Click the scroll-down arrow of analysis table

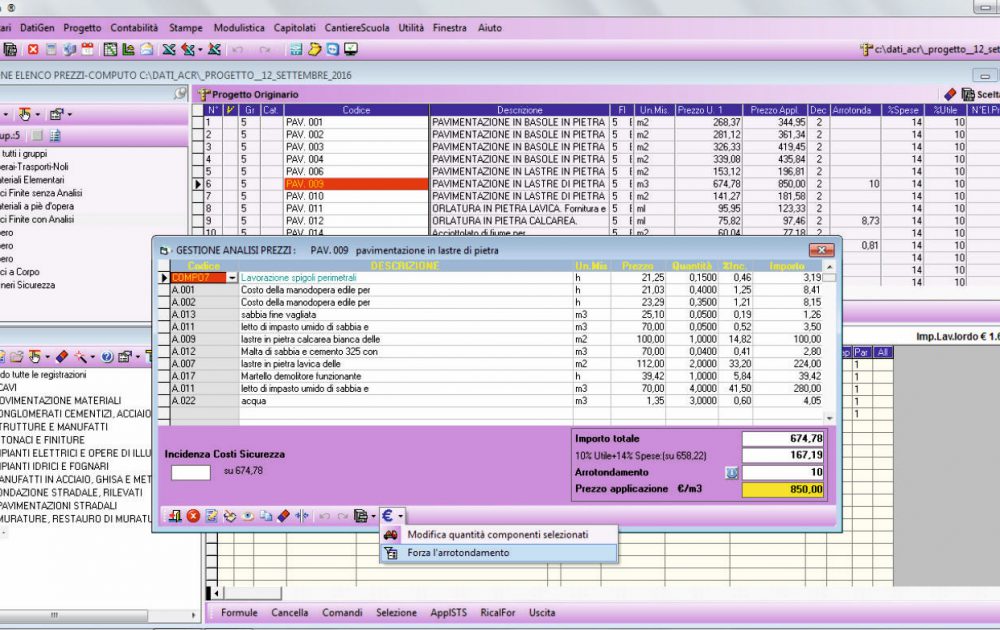(x=829, y=418)
